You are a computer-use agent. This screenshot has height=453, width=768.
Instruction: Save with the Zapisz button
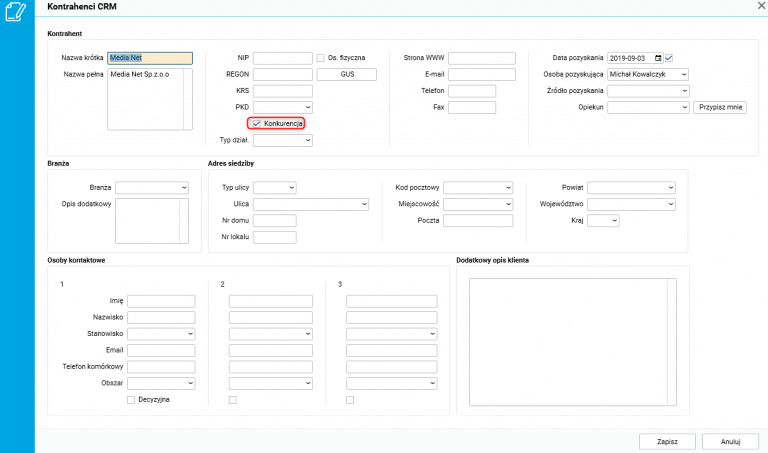[x=667, y=442]
